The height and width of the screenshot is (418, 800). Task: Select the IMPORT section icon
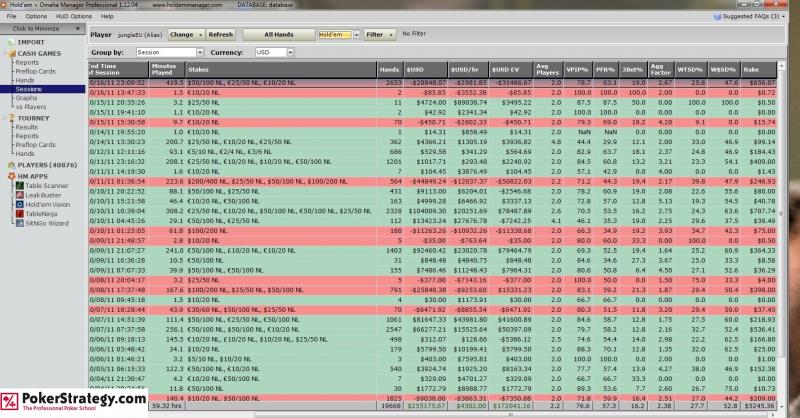point(11,42)
